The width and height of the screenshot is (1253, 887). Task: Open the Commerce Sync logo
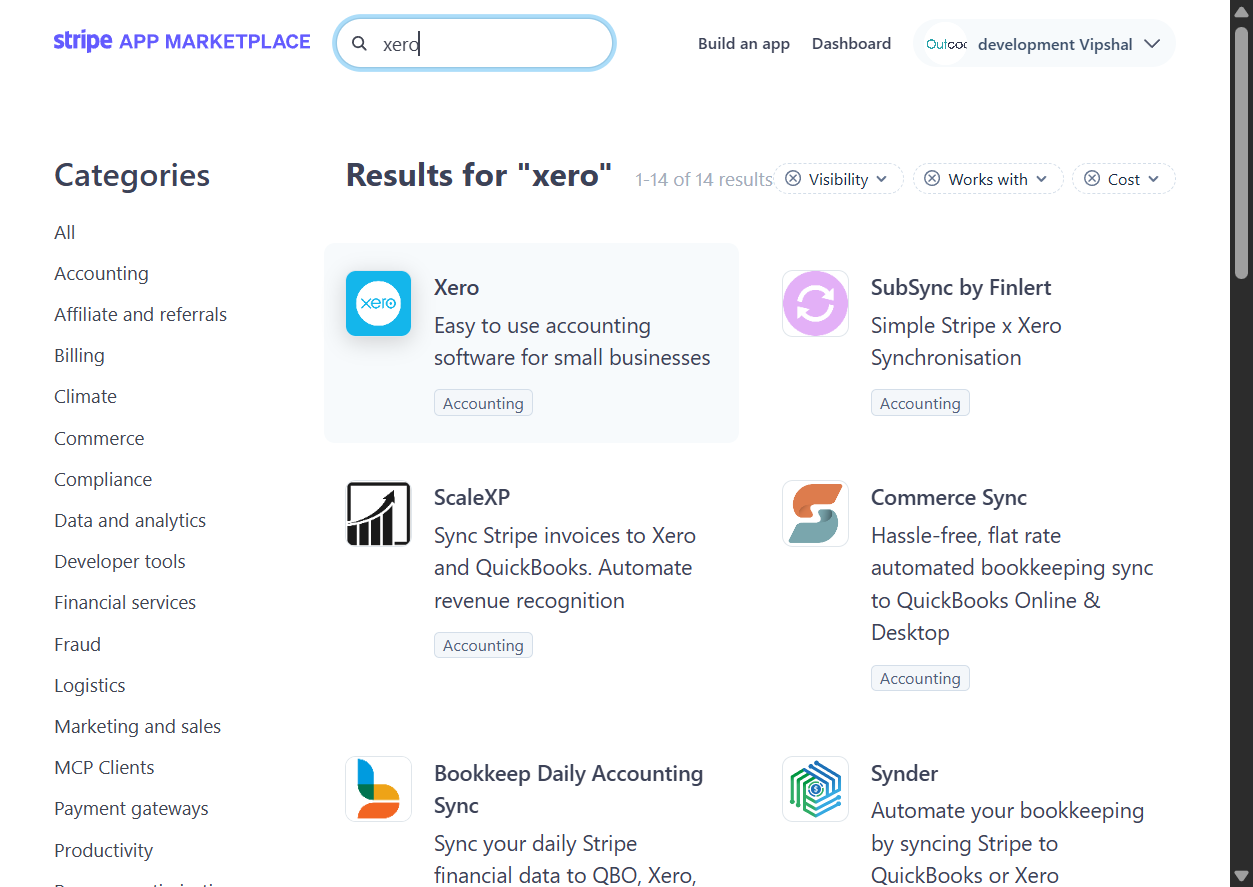(815, 513)
